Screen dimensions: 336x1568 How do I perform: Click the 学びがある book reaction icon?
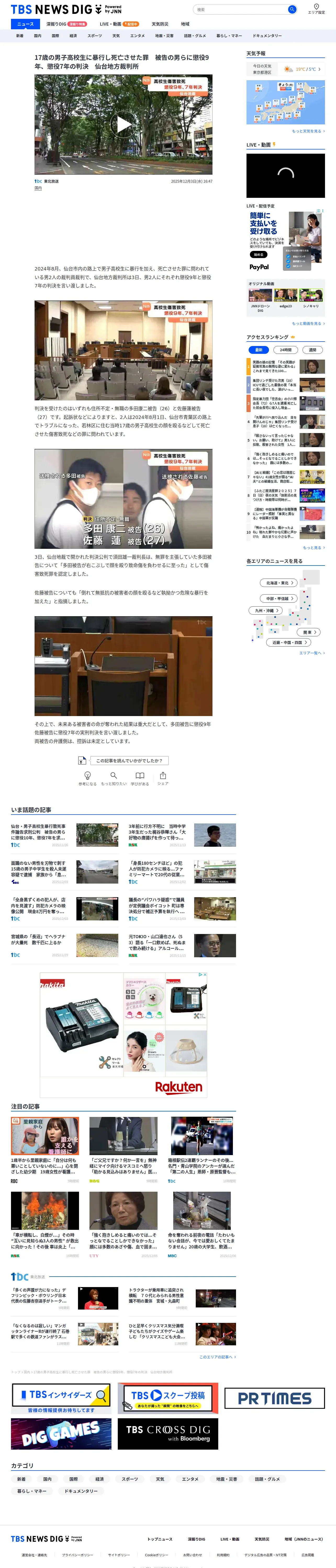(x=140, y=775)
